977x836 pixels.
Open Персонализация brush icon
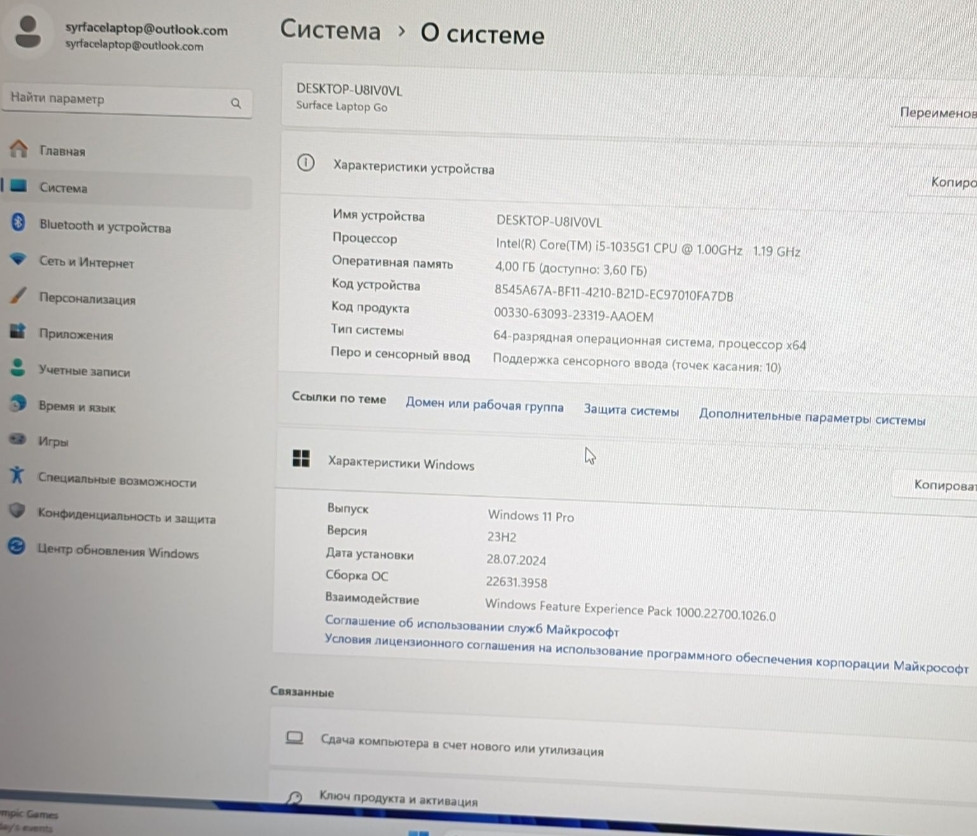(17, 297)
